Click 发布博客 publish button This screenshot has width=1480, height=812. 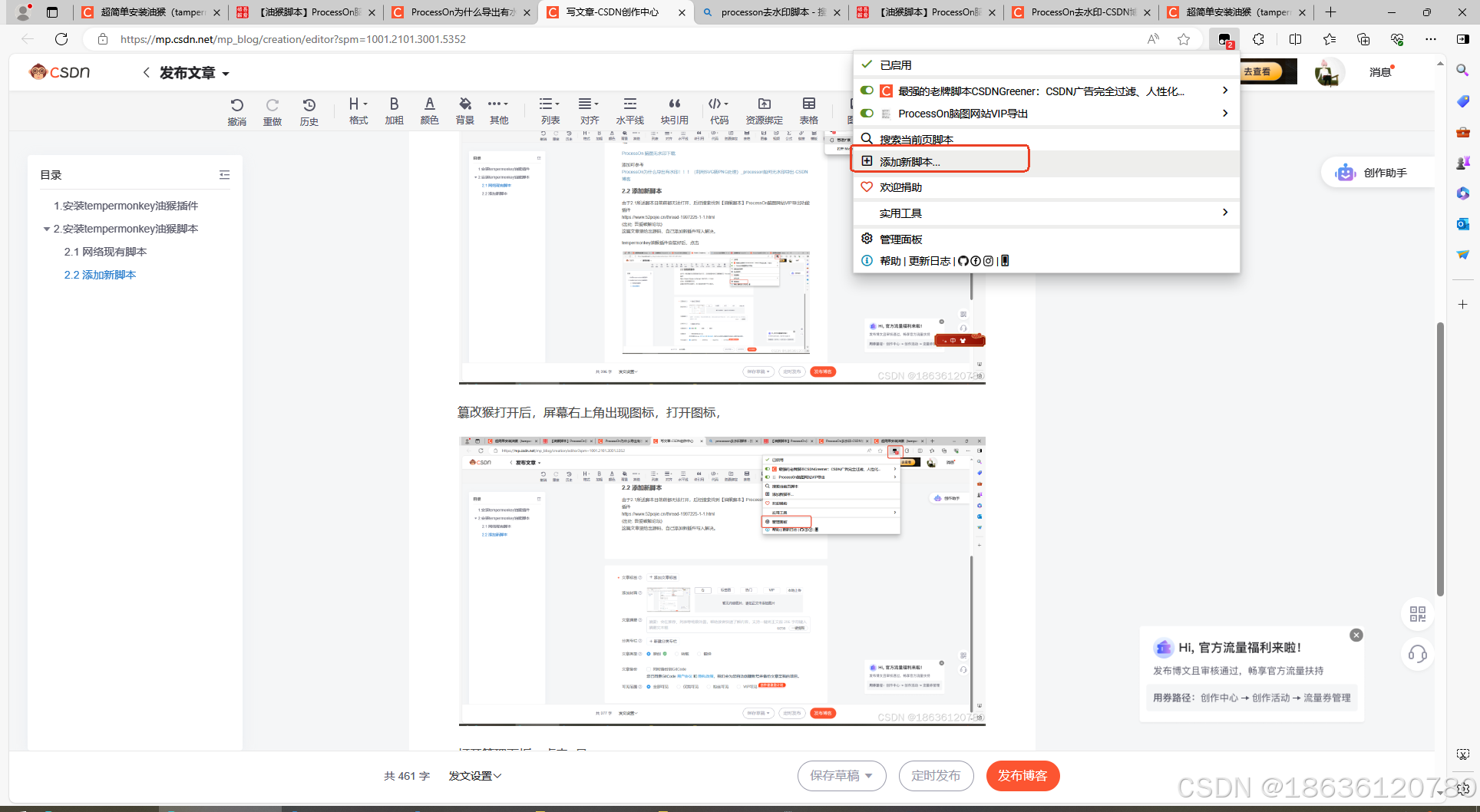click(1022, 776)
